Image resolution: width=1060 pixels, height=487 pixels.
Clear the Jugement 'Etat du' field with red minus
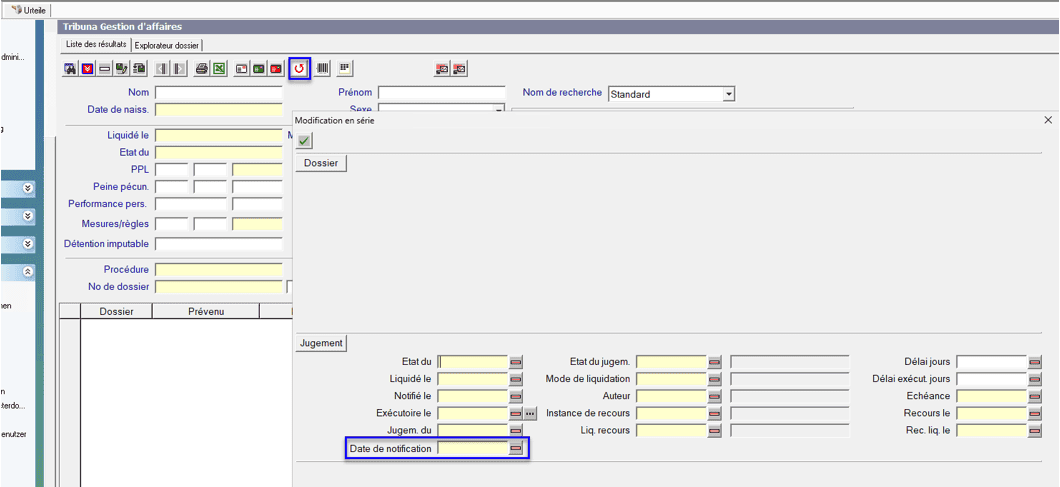pyautogui.click(x=516, y=362)
